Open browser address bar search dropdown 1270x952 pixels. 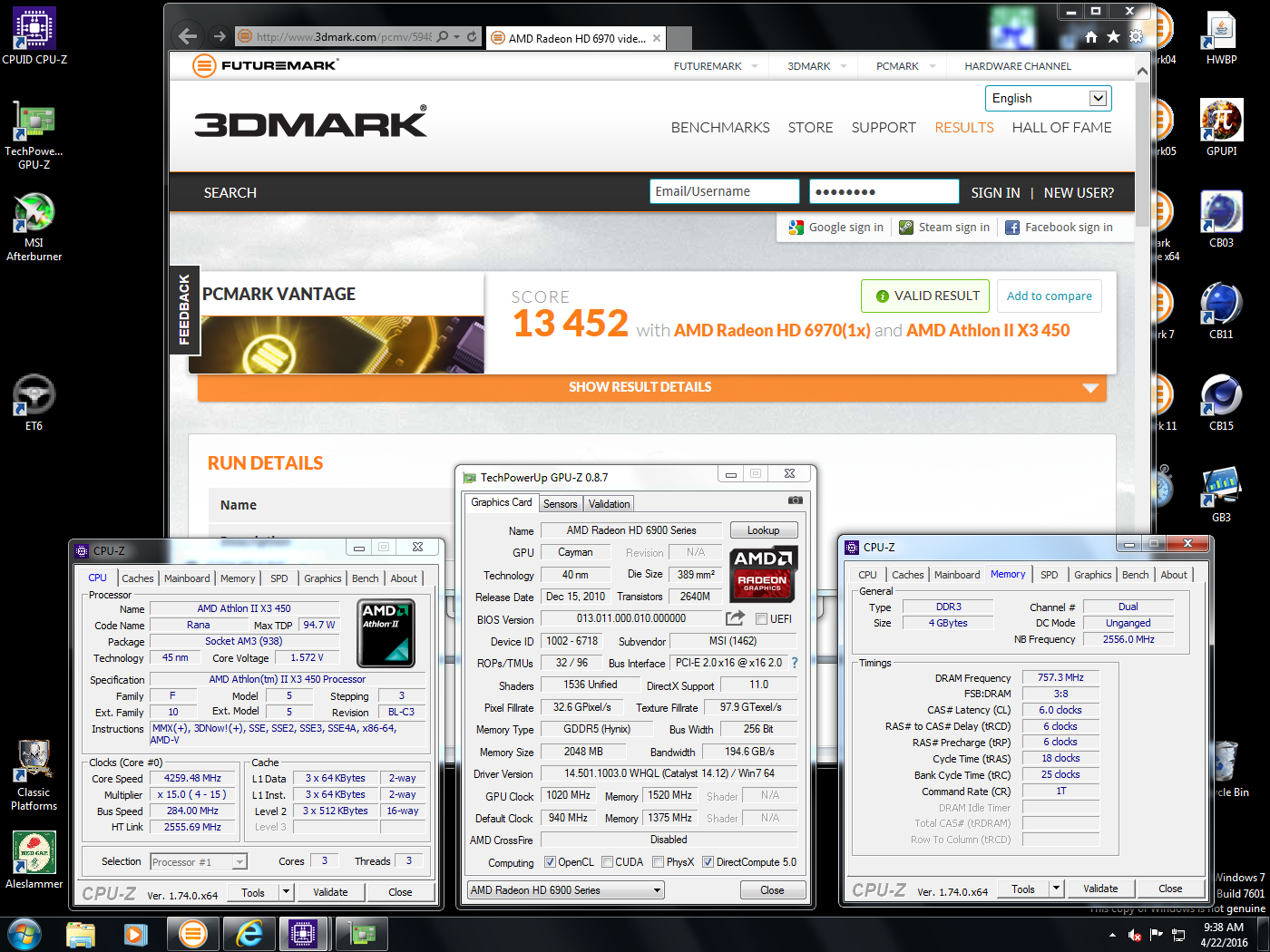coord(457,36)
